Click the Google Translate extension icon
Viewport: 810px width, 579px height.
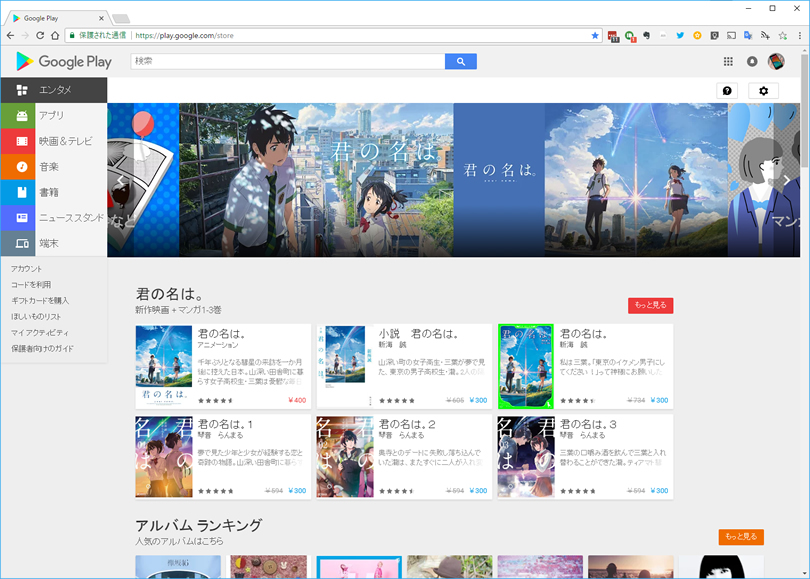[x=747, y=35]
